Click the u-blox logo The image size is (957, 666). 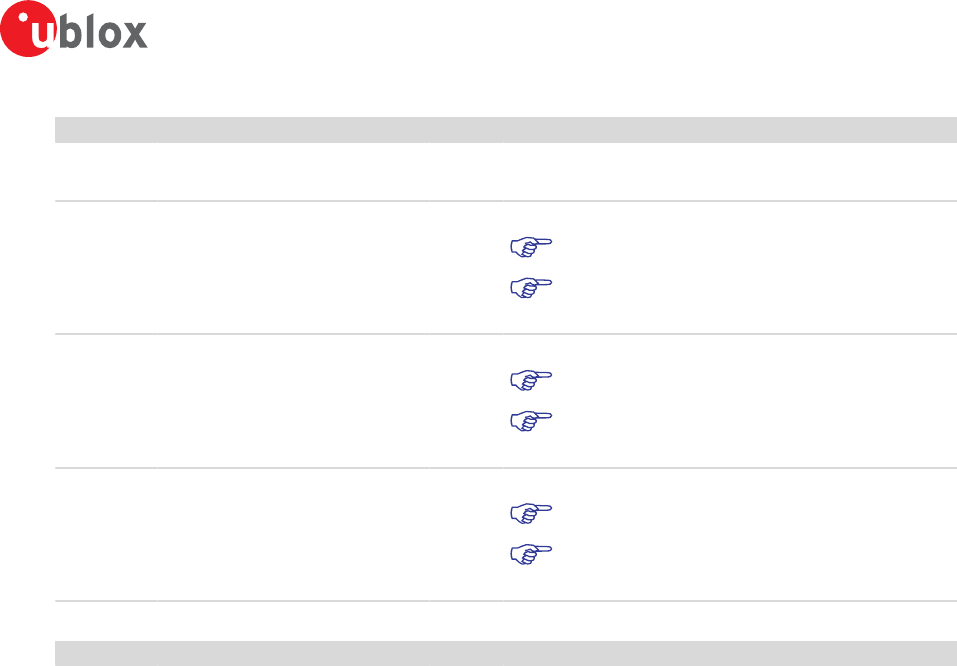coord(74,29)
